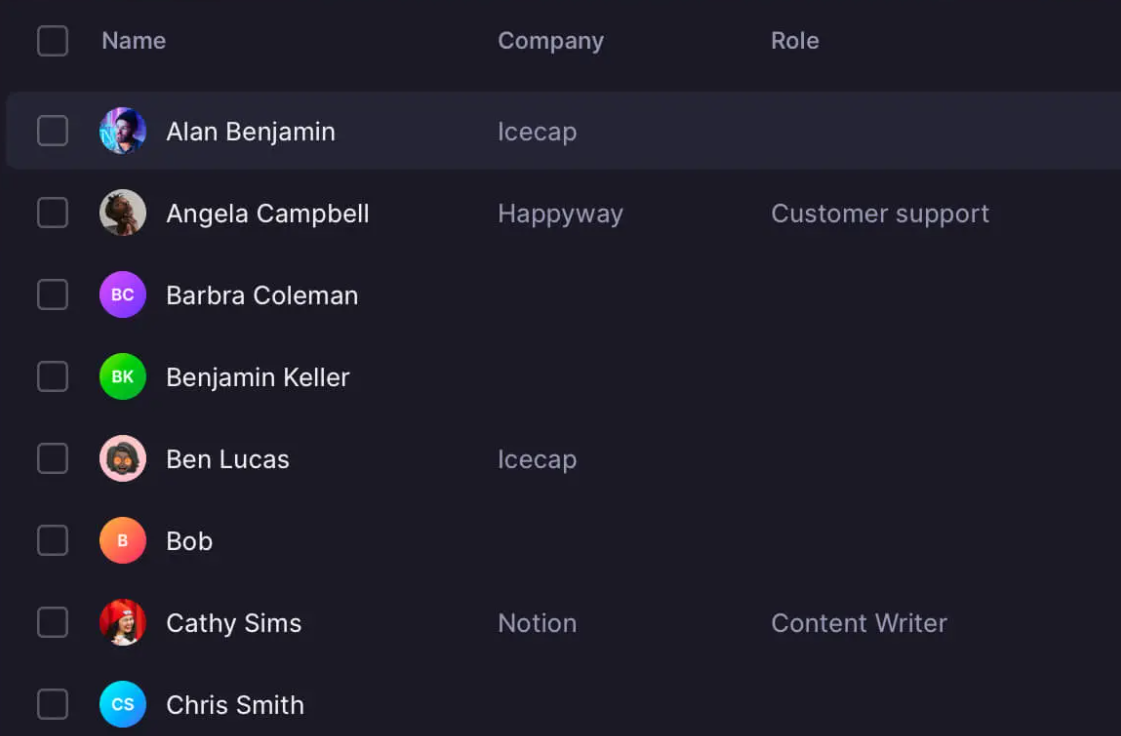Click Ben Lucas's memoji avatar

[x=123, y=459]
